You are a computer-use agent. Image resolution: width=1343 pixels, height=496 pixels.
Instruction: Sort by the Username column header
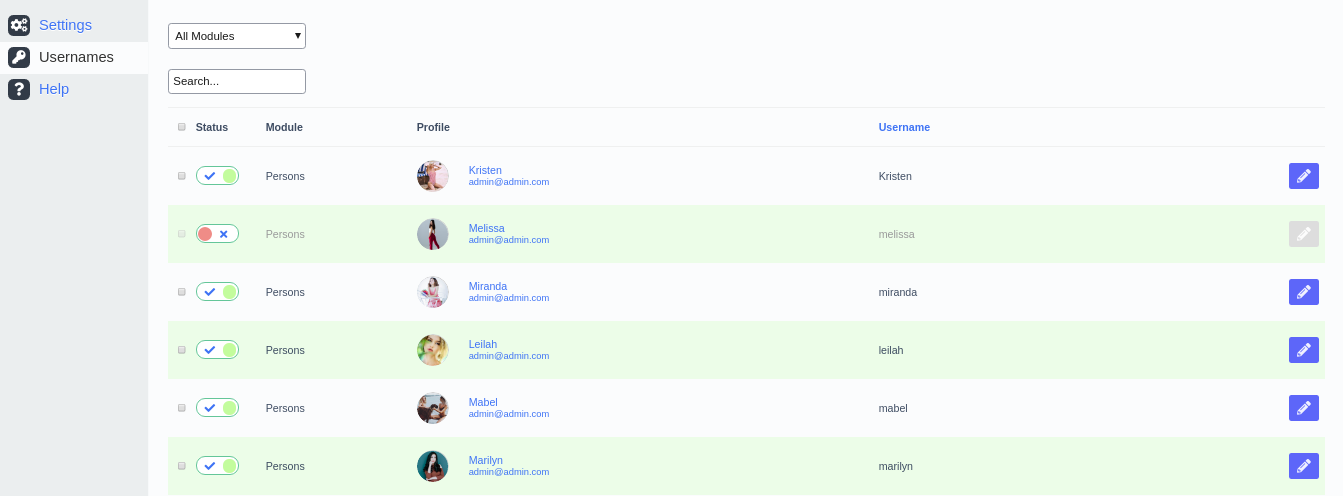[904, 127]
